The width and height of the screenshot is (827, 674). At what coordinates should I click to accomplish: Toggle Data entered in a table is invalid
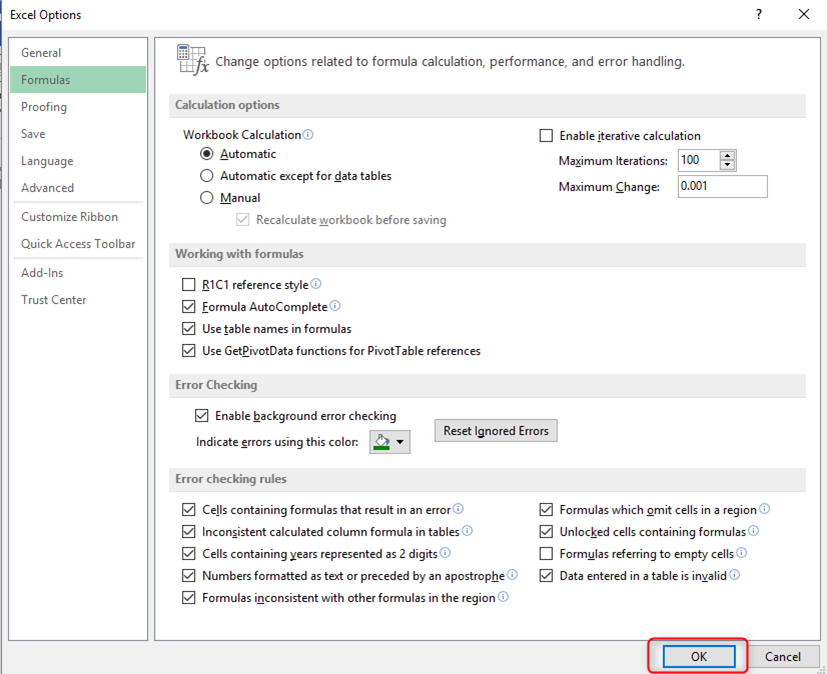point(546,576)
